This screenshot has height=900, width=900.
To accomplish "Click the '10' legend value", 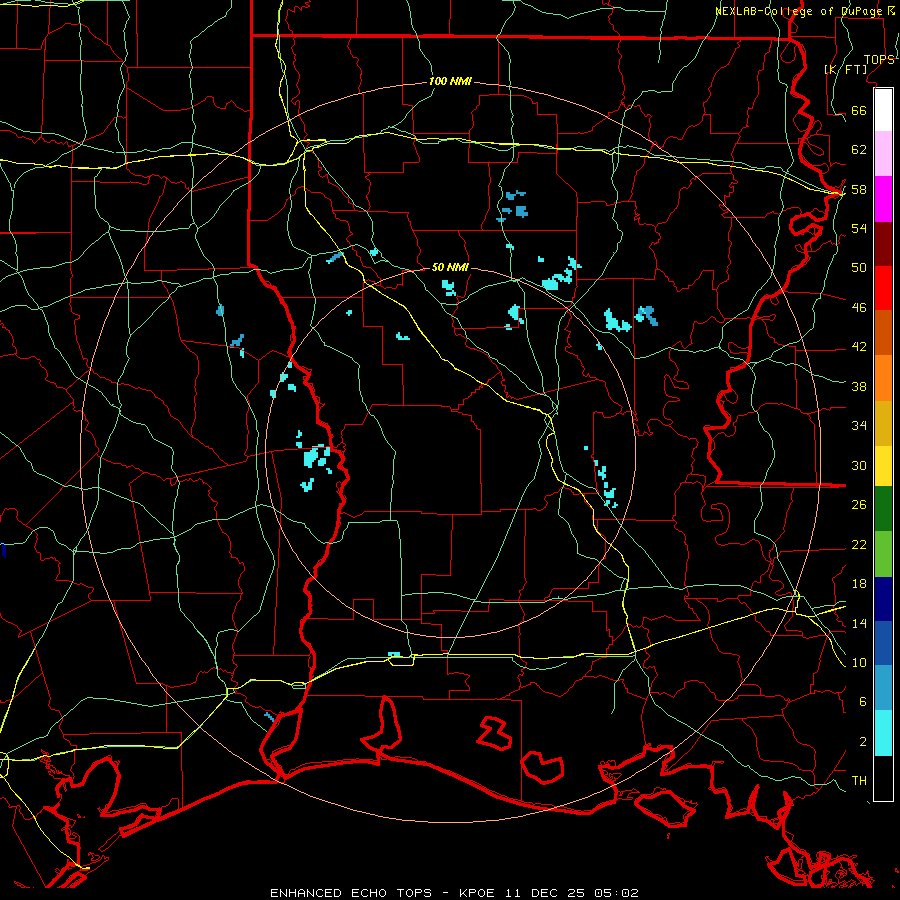I will coord(859,662).
